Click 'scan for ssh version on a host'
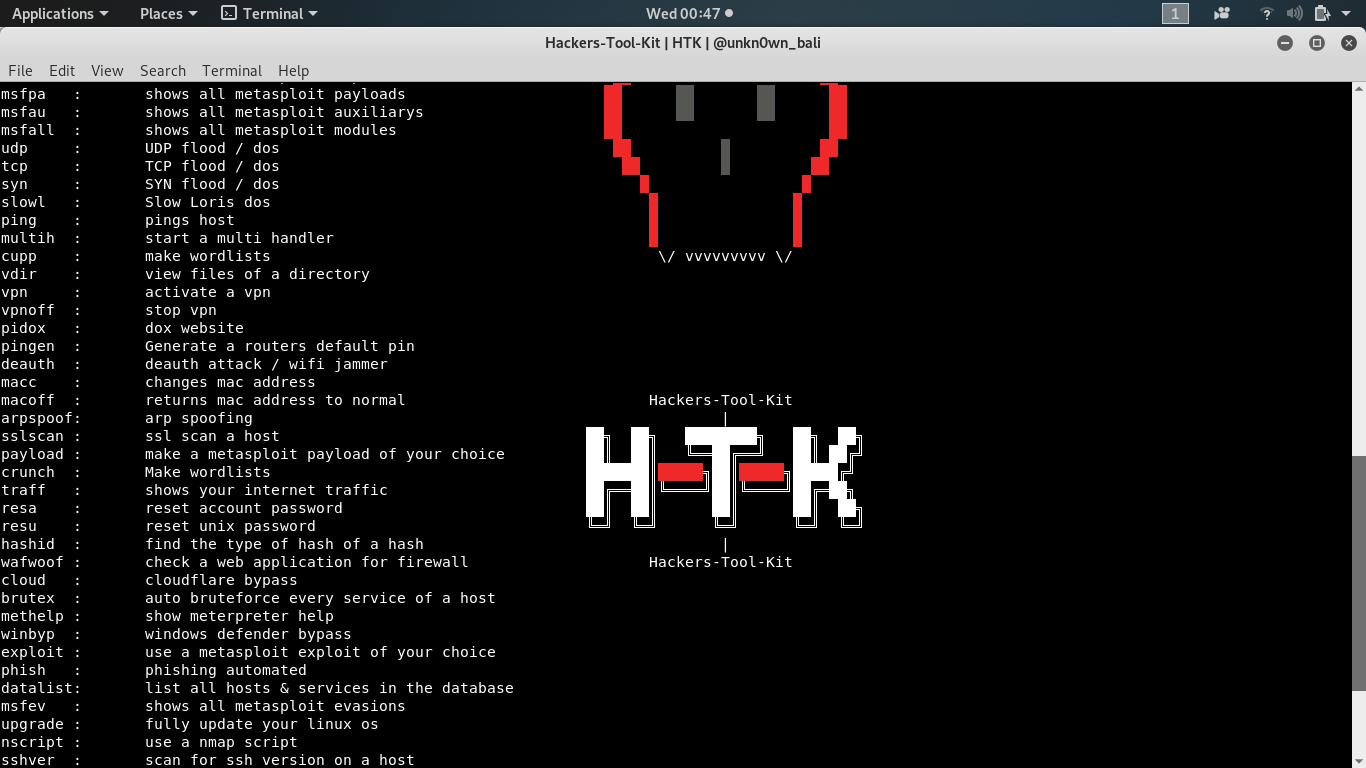The image size is (1366, 768). coord(280,760)
